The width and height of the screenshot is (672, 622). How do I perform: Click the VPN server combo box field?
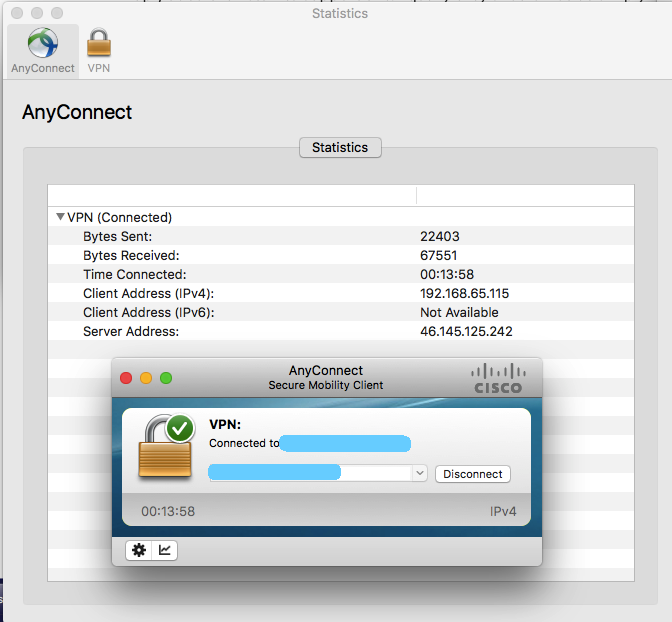pyautogui.click(x=318, y=473)
